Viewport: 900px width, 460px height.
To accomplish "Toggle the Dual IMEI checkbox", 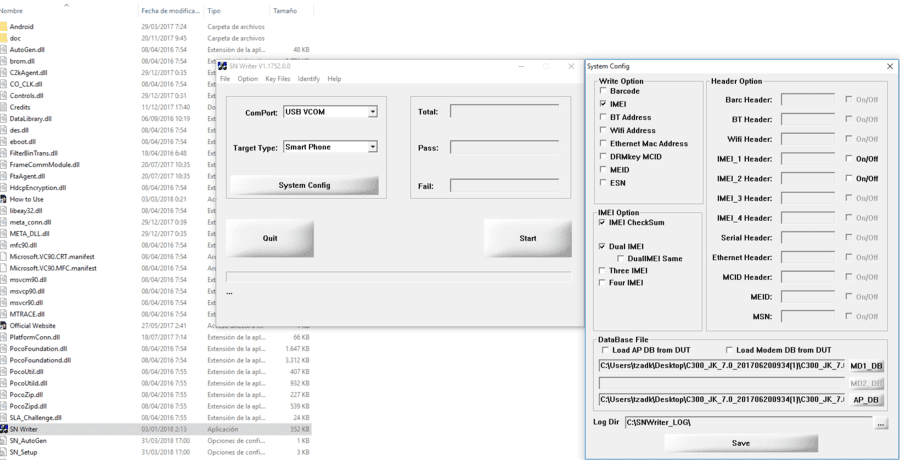I will pos(602,246).
